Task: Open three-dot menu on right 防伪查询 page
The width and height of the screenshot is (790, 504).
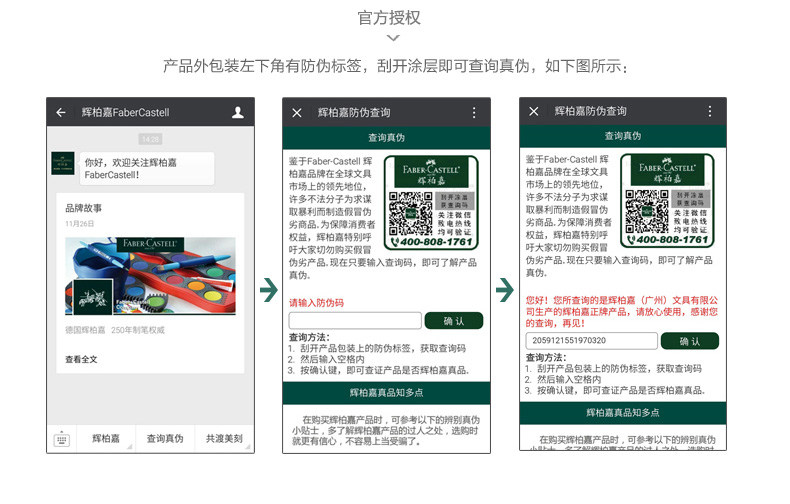Action: [x=709, y=111]
